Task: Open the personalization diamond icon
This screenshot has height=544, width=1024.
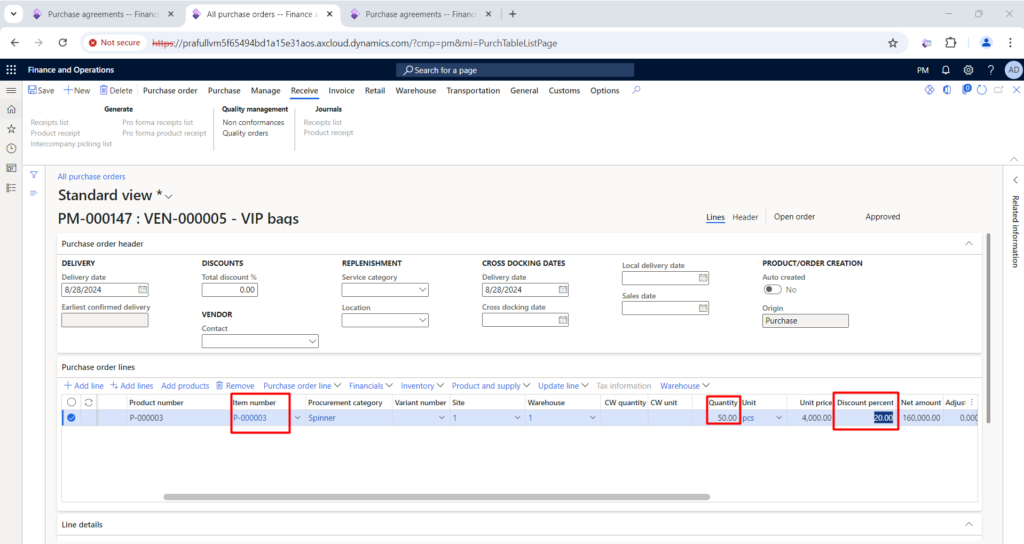Action: [x=929, y=90]
